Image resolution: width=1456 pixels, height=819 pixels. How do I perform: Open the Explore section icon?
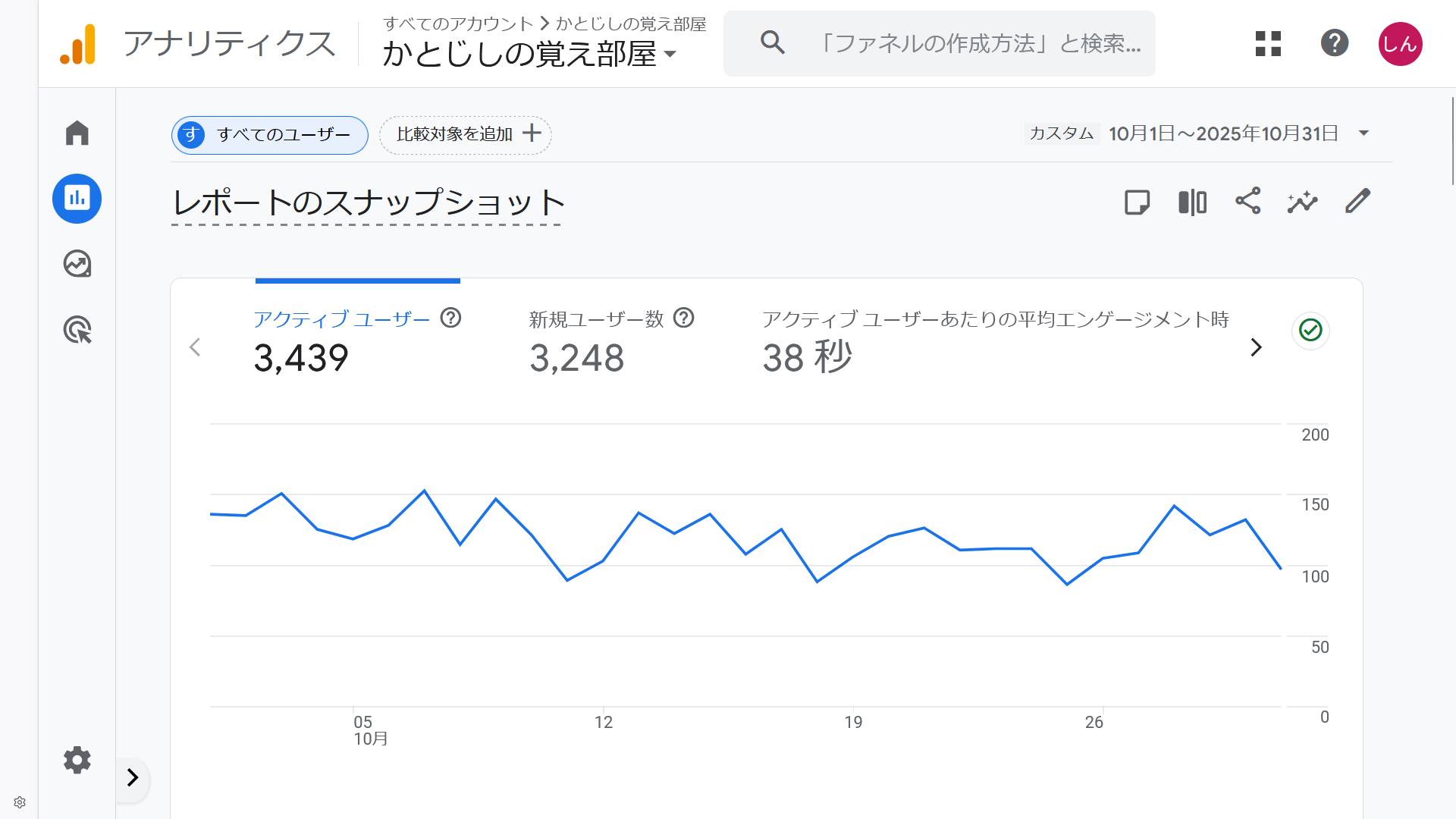[77, 264]
